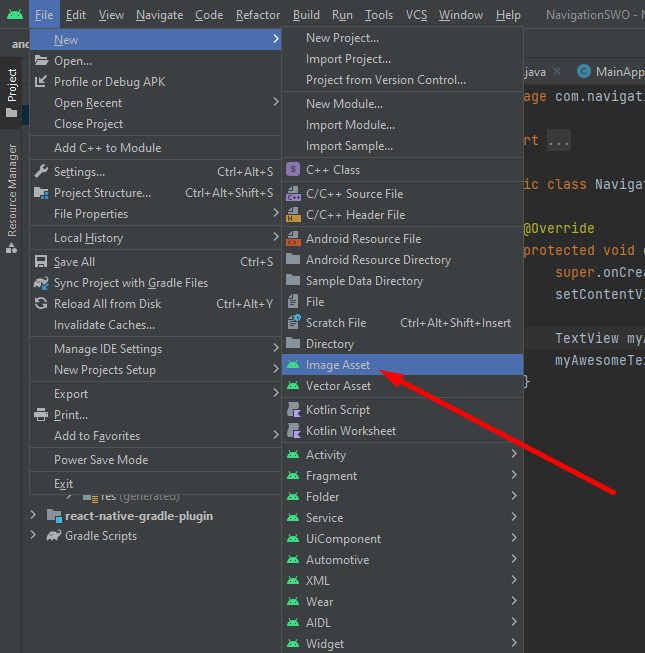Click Sync Project with Gradle Files
The image size is (645, 653).
130,283
